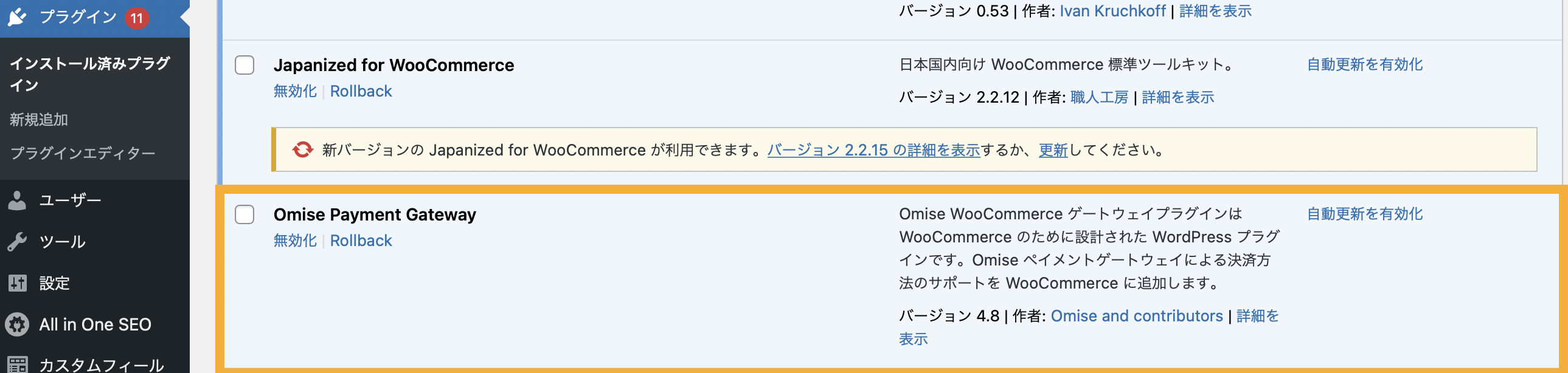Enable auto-updates for Omise Payment Gateway
The image size is (1568, 373).
coord(1365,214)
